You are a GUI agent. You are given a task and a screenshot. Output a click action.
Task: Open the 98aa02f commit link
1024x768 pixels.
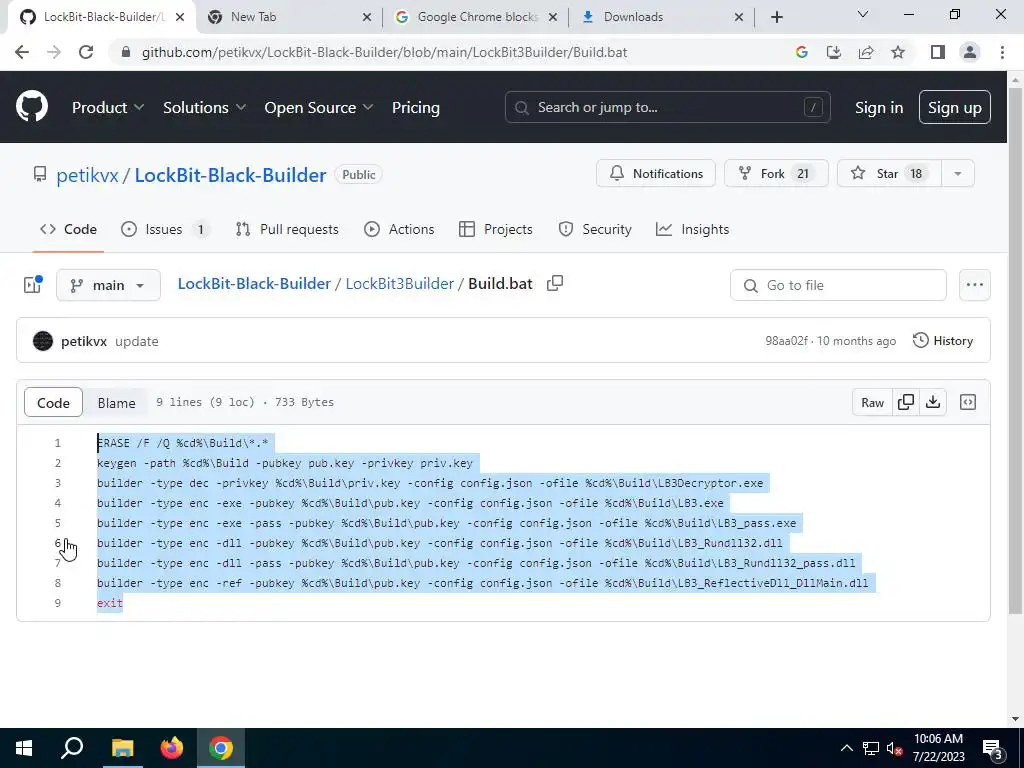pyautogui.click(x=786, y=341)
